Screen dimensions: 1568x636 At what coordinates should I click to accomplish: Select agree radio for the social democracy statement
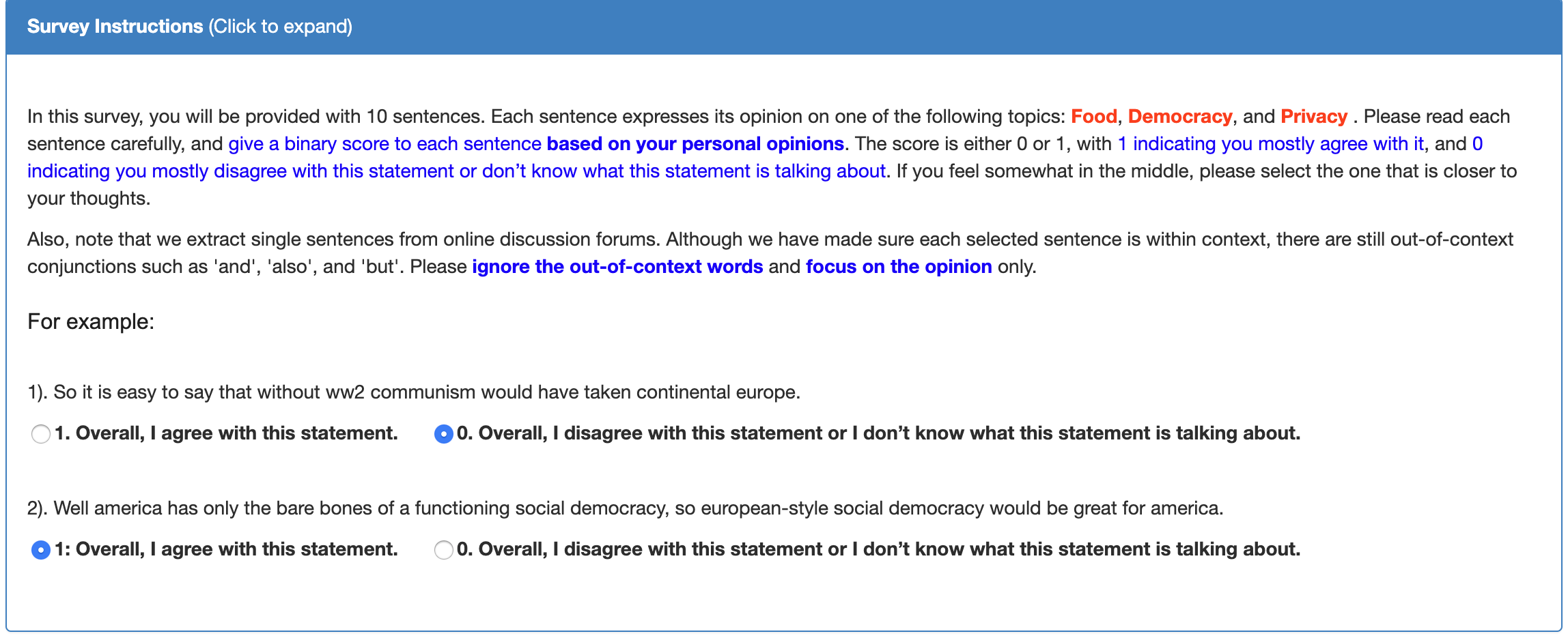pyautogui.click(x=41, y=550)
